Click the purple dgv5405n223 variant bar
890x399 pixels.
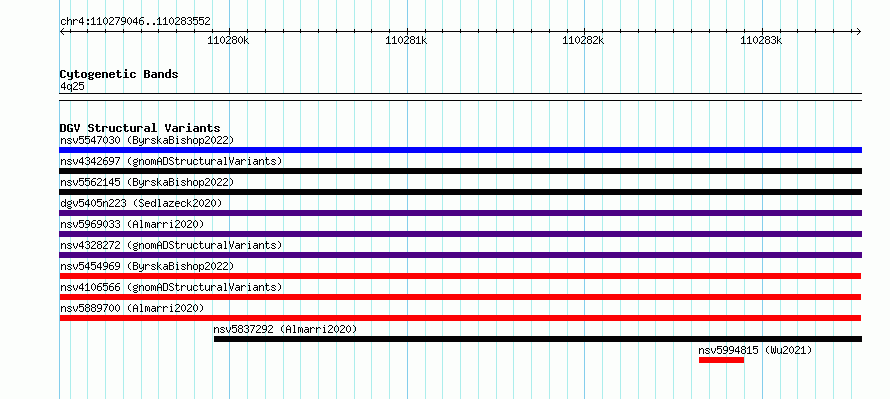pos(460,213)
